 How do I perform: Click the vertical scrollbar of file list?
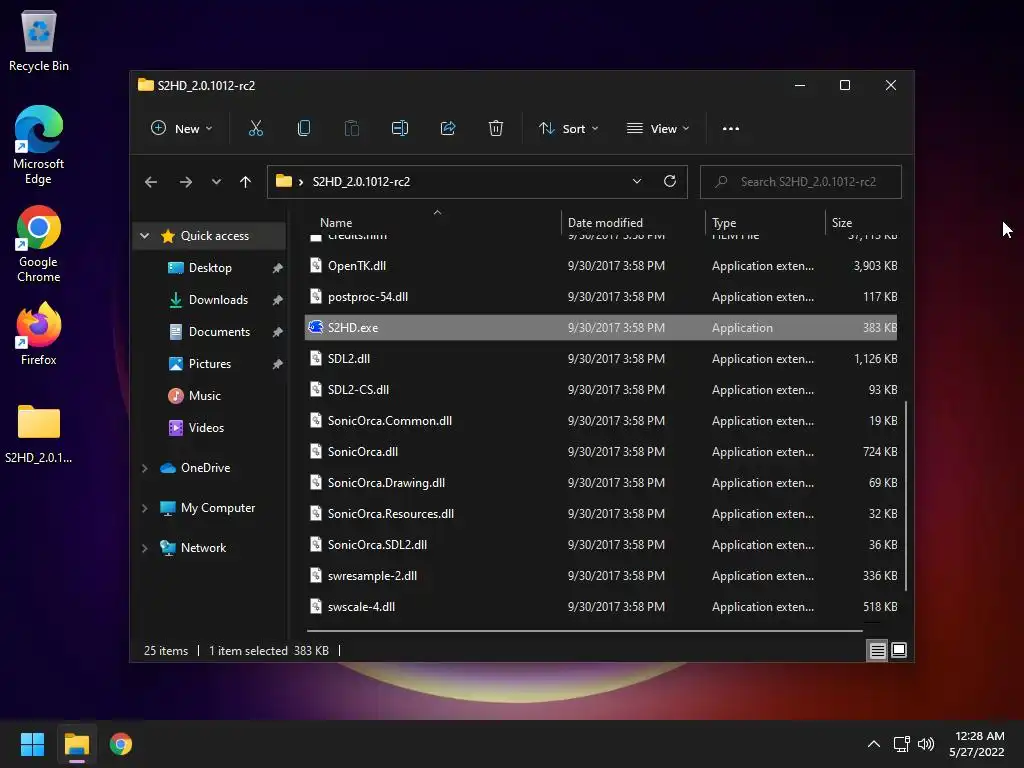[905, 496]
